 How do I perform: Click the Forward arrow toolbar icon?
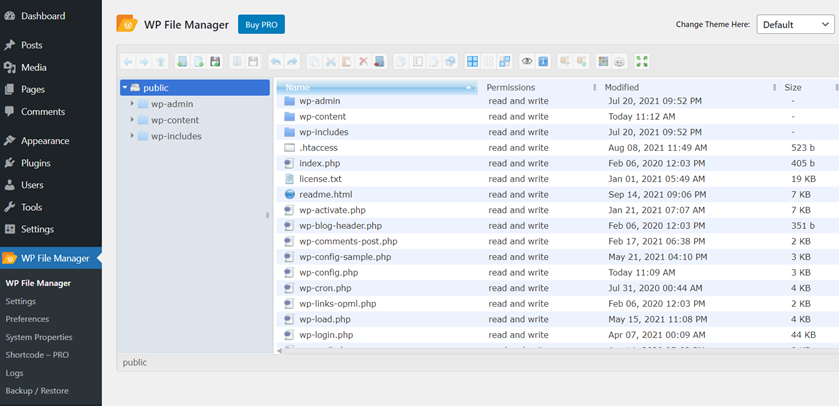(x=144, y=62)
